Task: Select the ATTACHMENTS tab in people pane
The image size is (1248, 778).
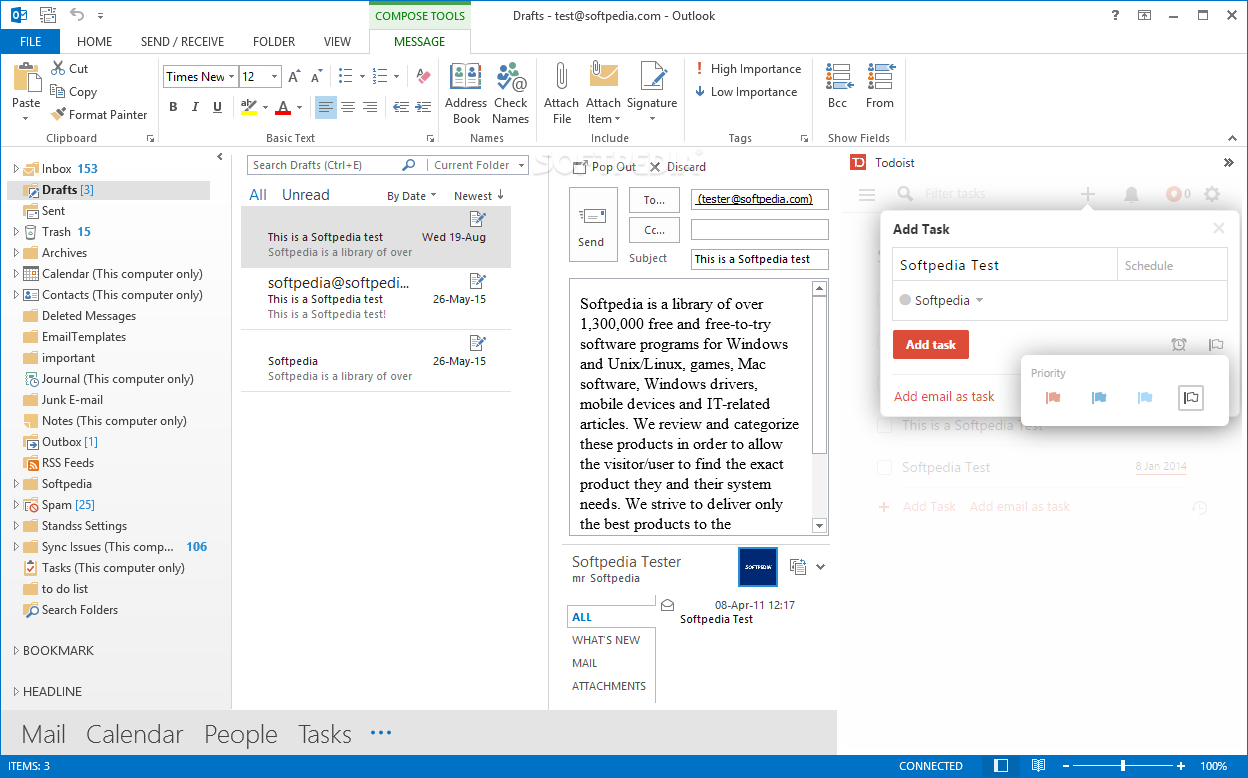Action: coord(609,686)
